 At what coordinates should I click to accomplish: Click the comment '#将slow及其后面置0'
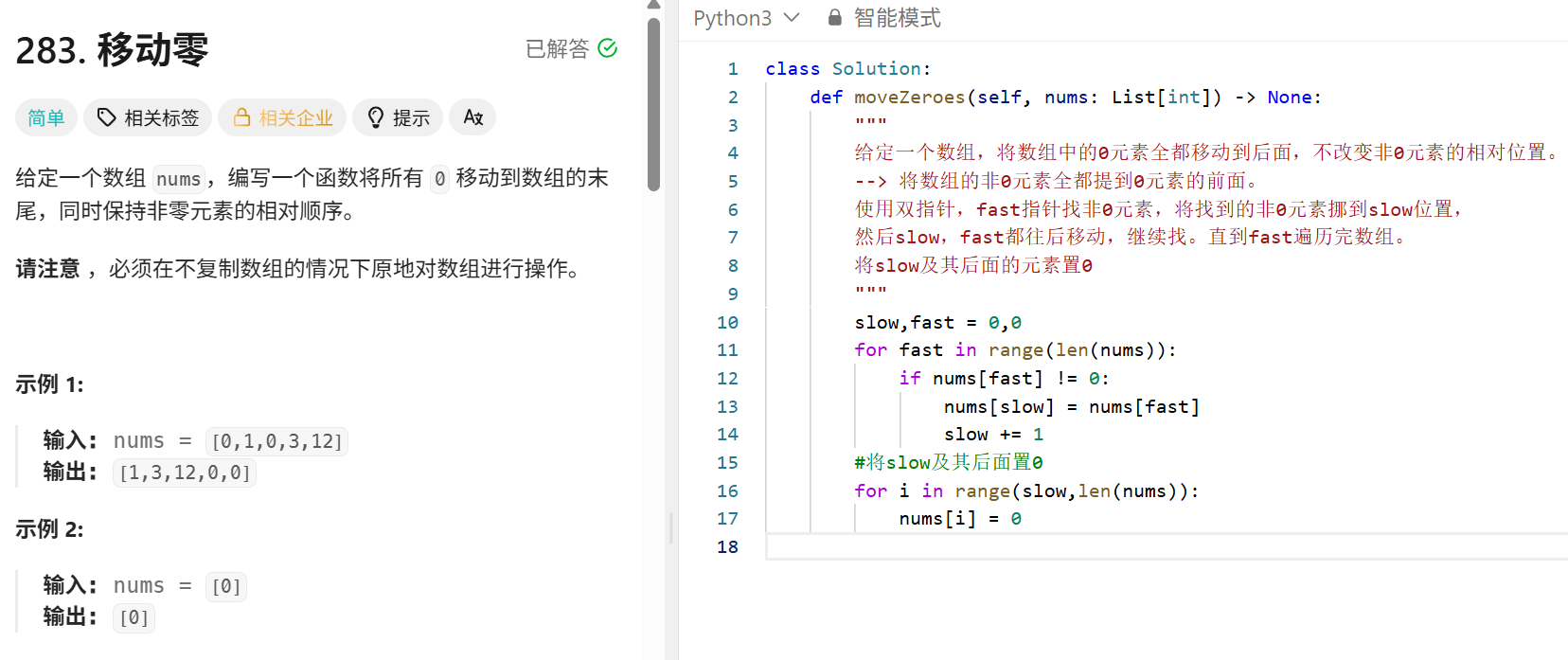tap(949, 463)
